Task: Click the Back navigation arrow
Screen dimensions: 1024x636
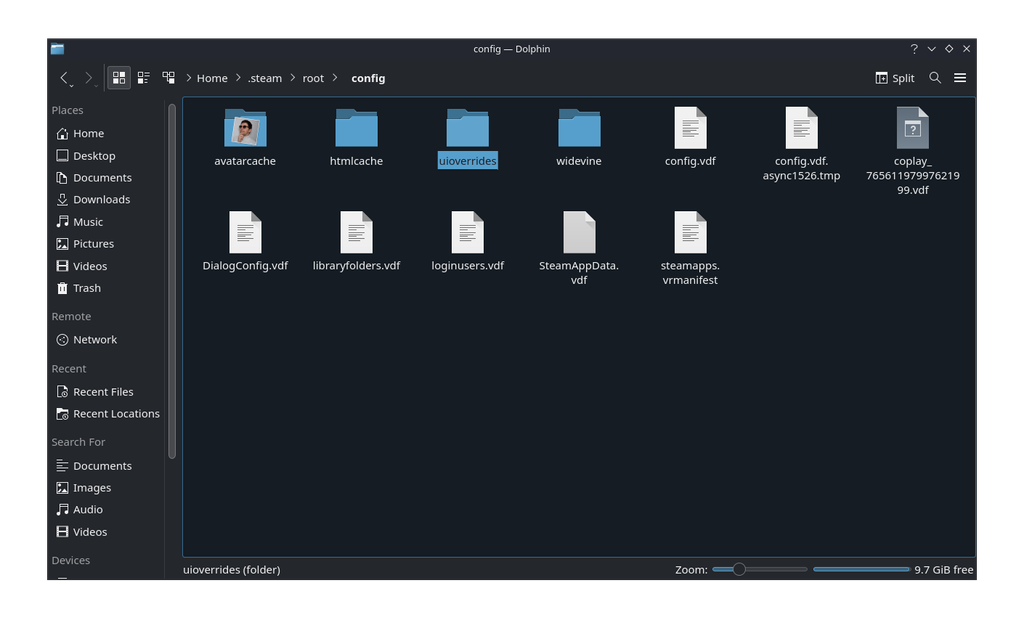Action: point(64,77)
